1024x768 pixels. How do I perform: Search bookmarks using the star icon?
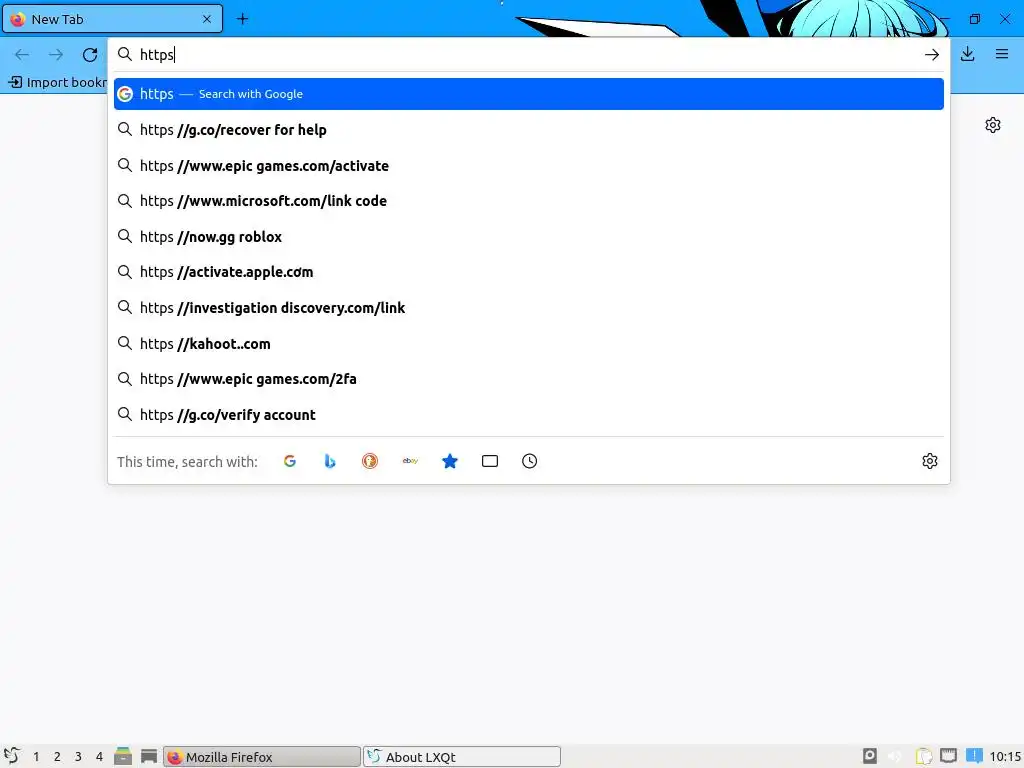click(450, 461)
